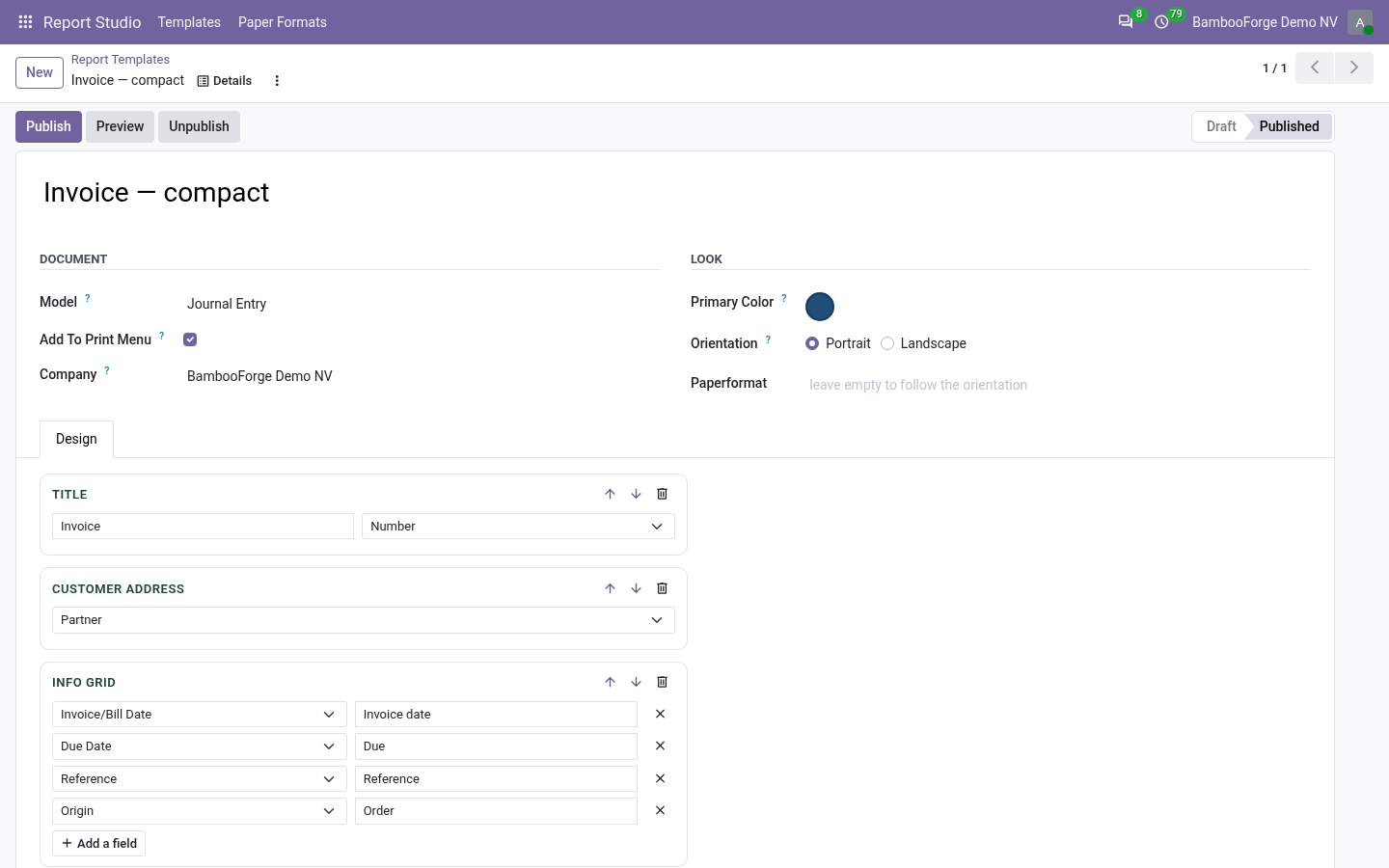Open the Paper Formats menu

pyautogui.click(x=283, y=22)
